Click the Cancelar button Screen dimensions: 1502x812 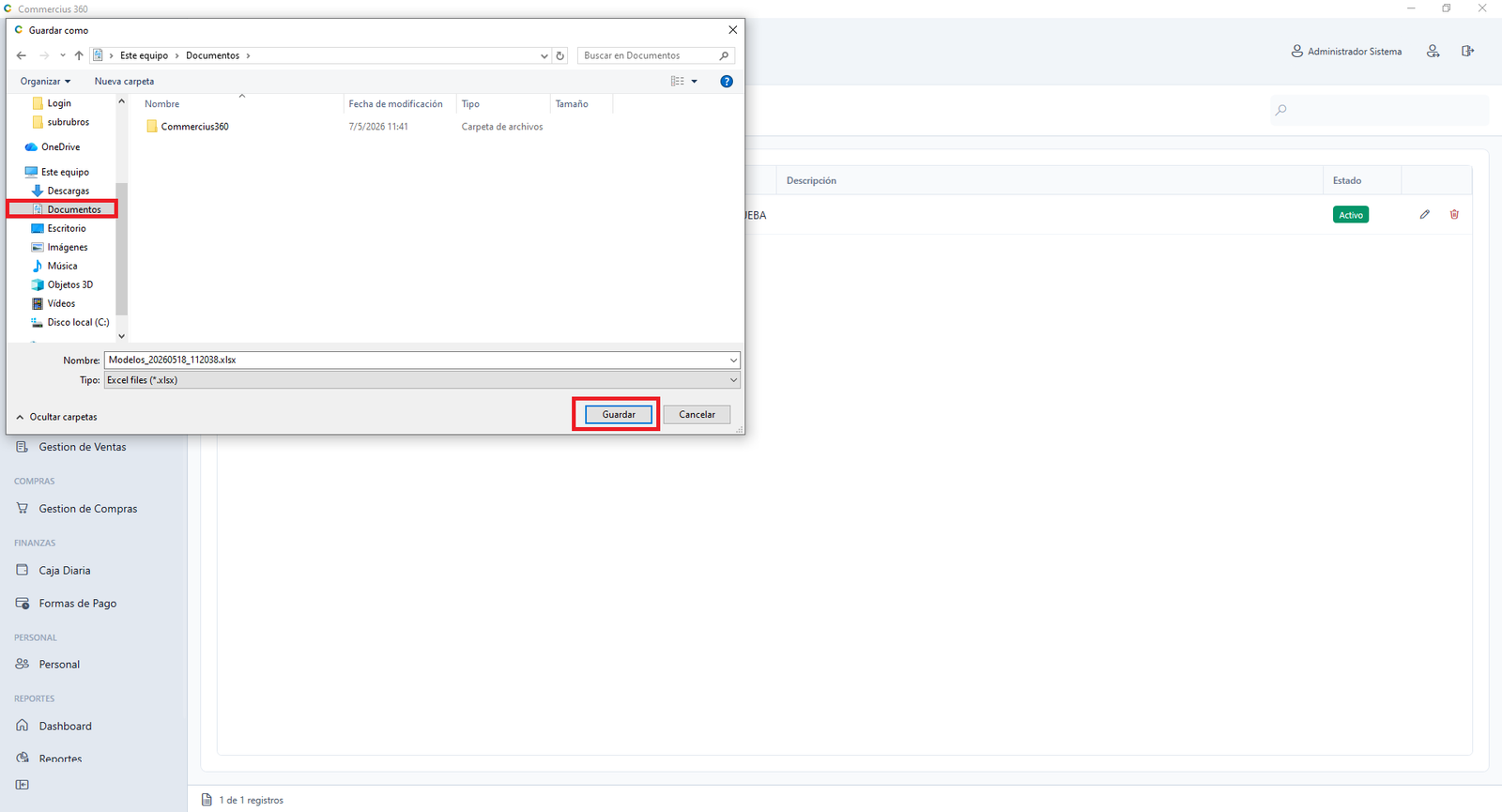pyautogui.click(x=697, y=414)
